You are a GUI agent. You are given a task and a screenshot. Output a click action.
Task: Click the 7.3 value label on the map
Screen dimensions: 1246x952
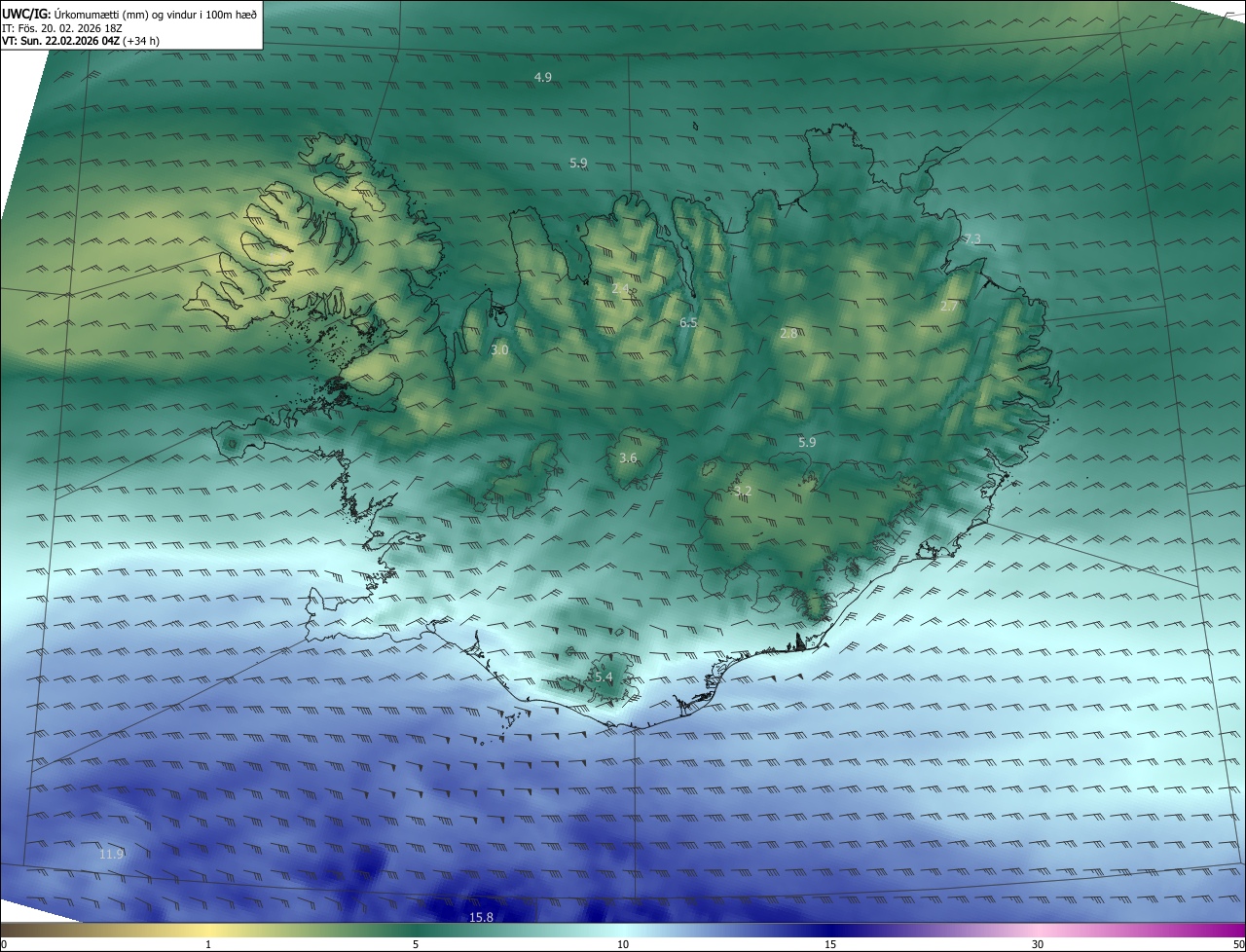(971, 238)
